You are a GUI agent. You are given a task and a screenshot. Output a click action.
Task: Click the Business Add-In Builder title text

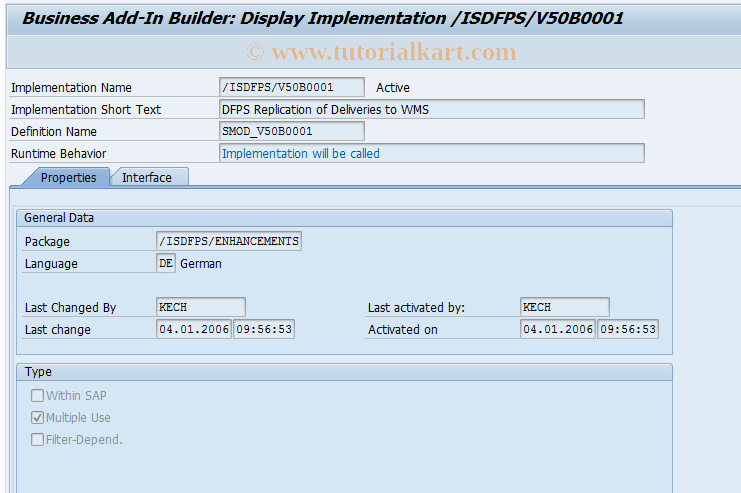tap(323, 18)
